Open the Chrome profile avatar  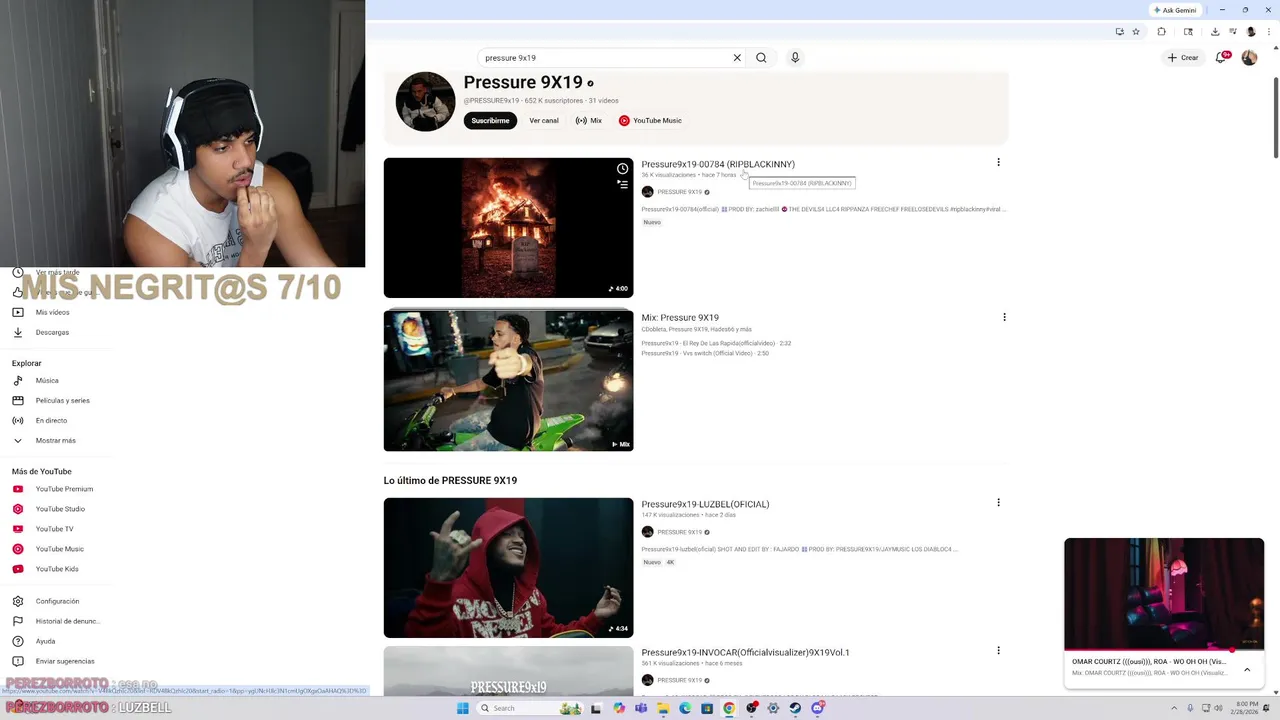1251,32
